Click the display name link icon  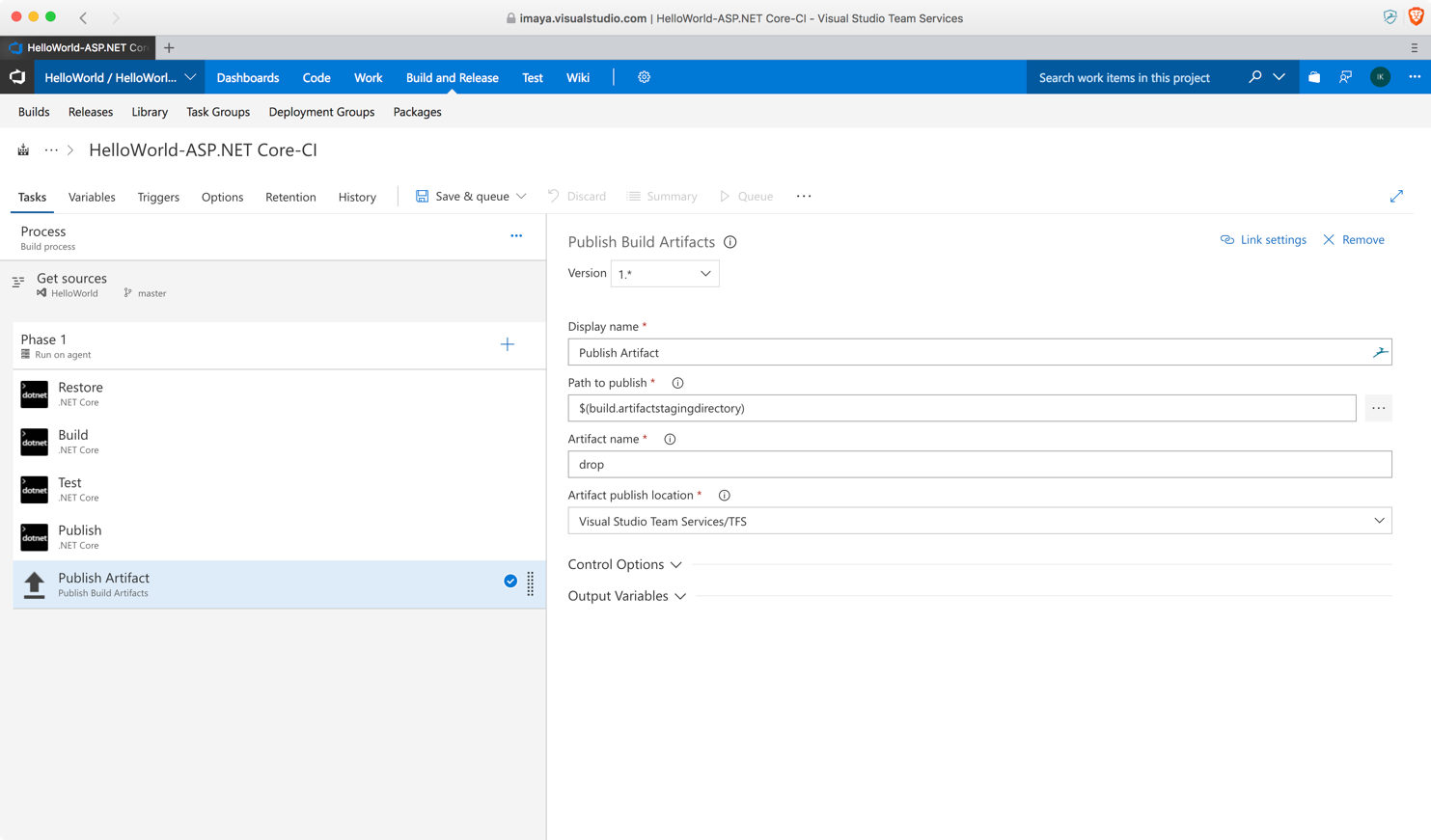tap(1380, 352)
